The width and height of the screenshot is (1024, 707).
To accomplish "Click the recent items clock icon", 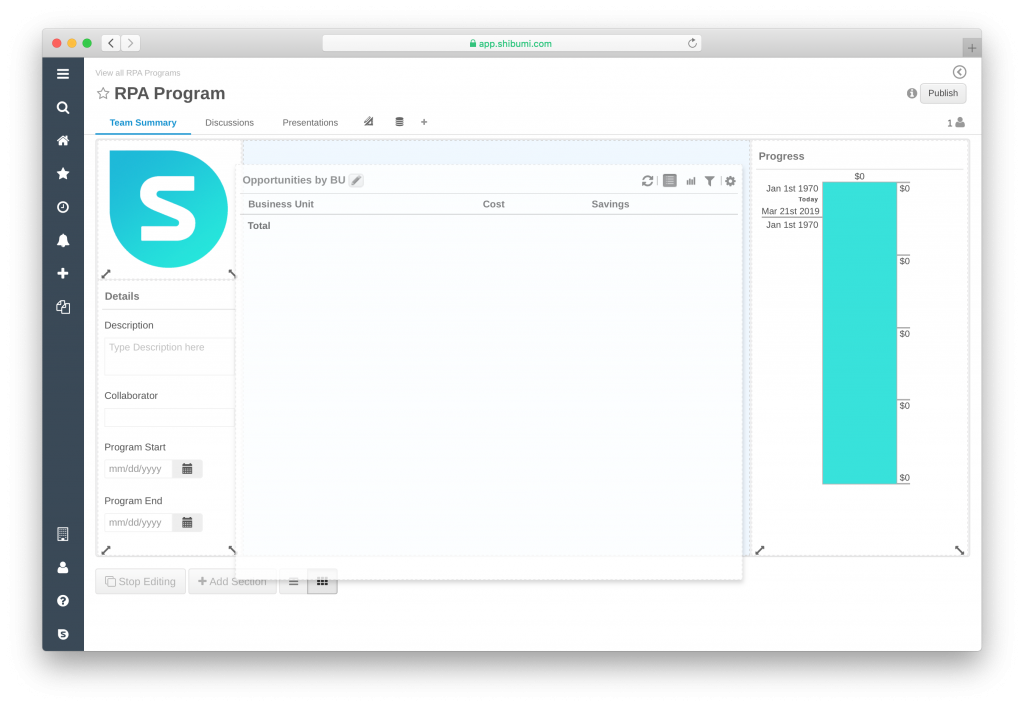I will pos(63,207).
